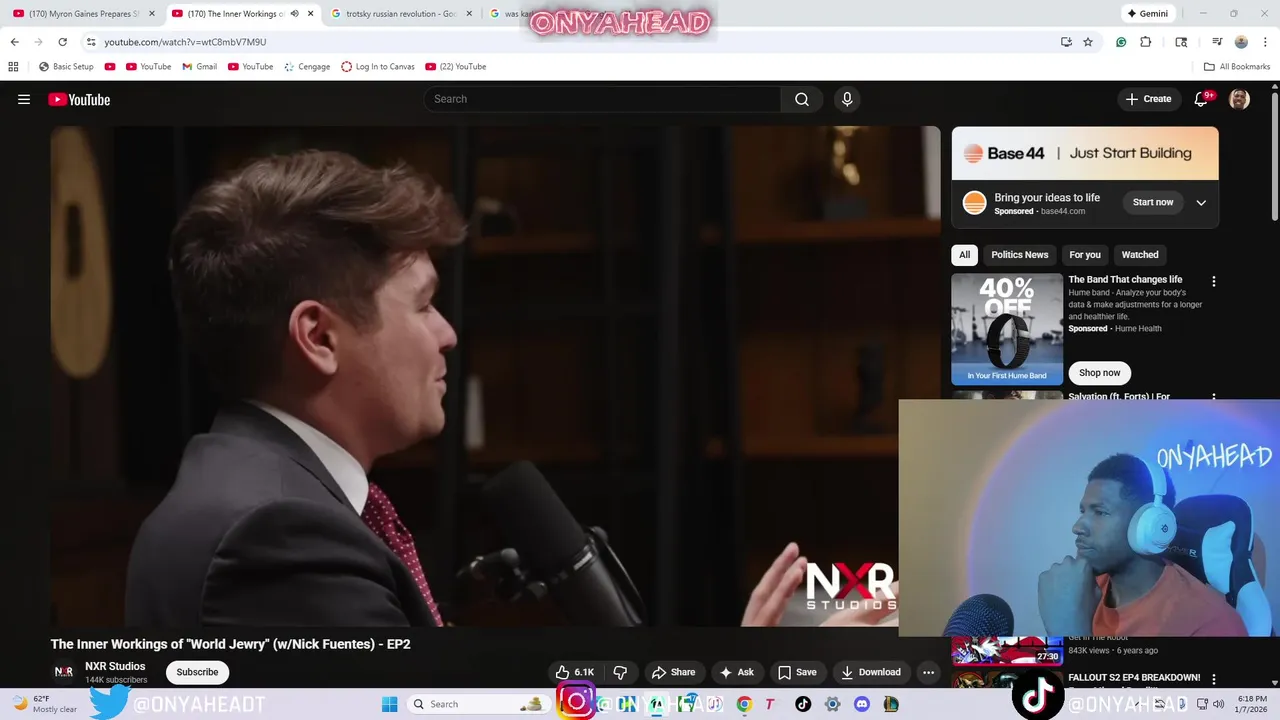Bookmark this page with star icon
The image size is (1280, 720).
pyautogui.click(x=1088, y=42)
